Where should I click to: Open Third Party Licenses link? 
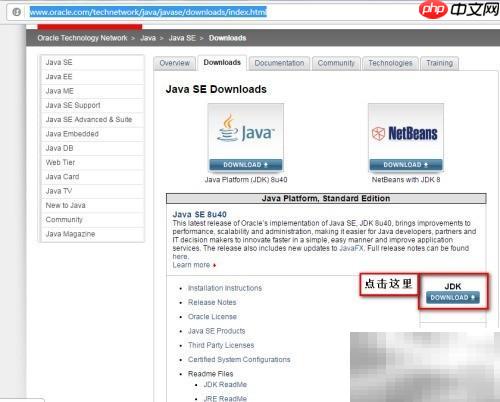pos(221,345)
